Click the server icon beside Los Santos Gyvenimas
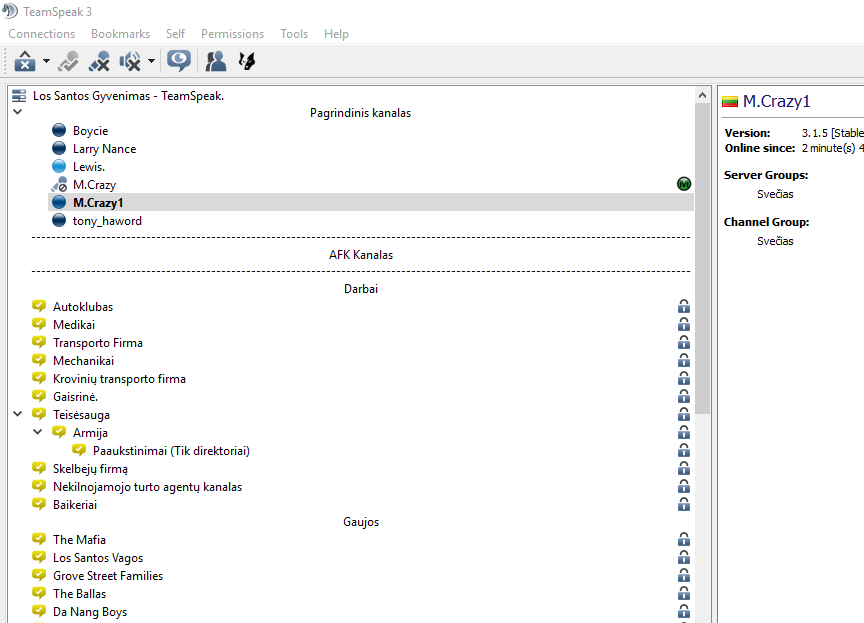The width and height of the screenshot is (864, 623). pos(19,96)
